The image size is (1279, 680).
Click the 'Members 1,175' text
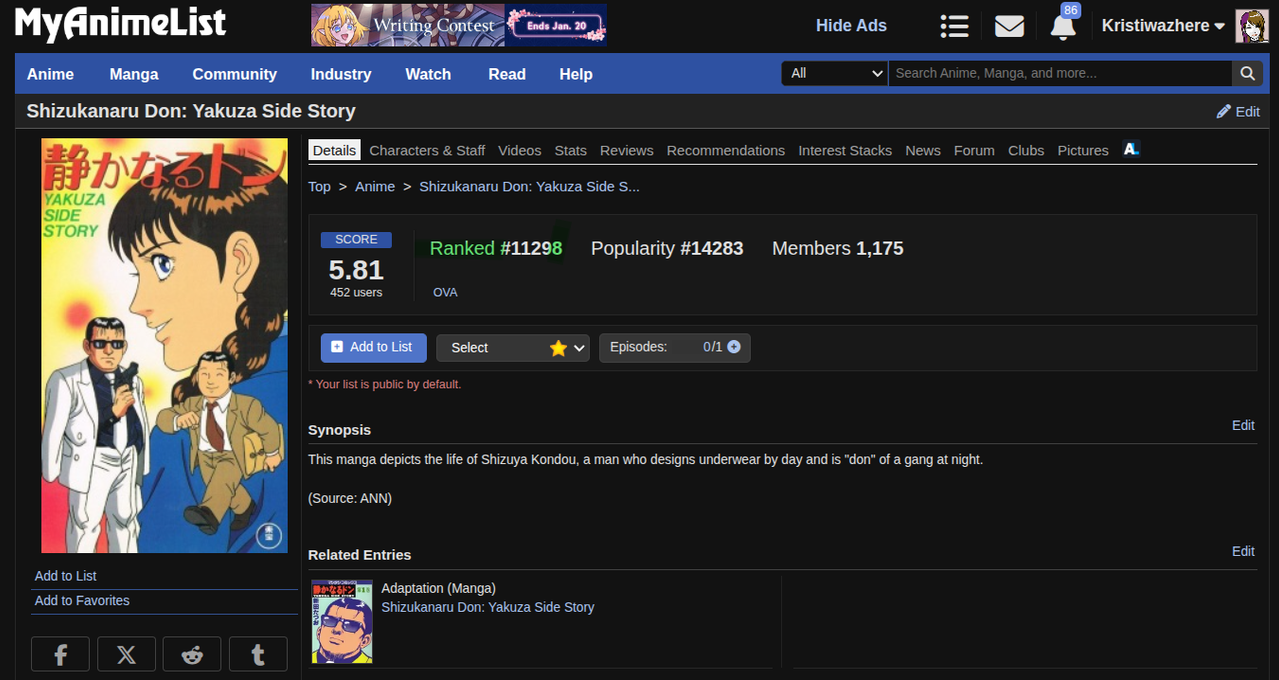837,248
